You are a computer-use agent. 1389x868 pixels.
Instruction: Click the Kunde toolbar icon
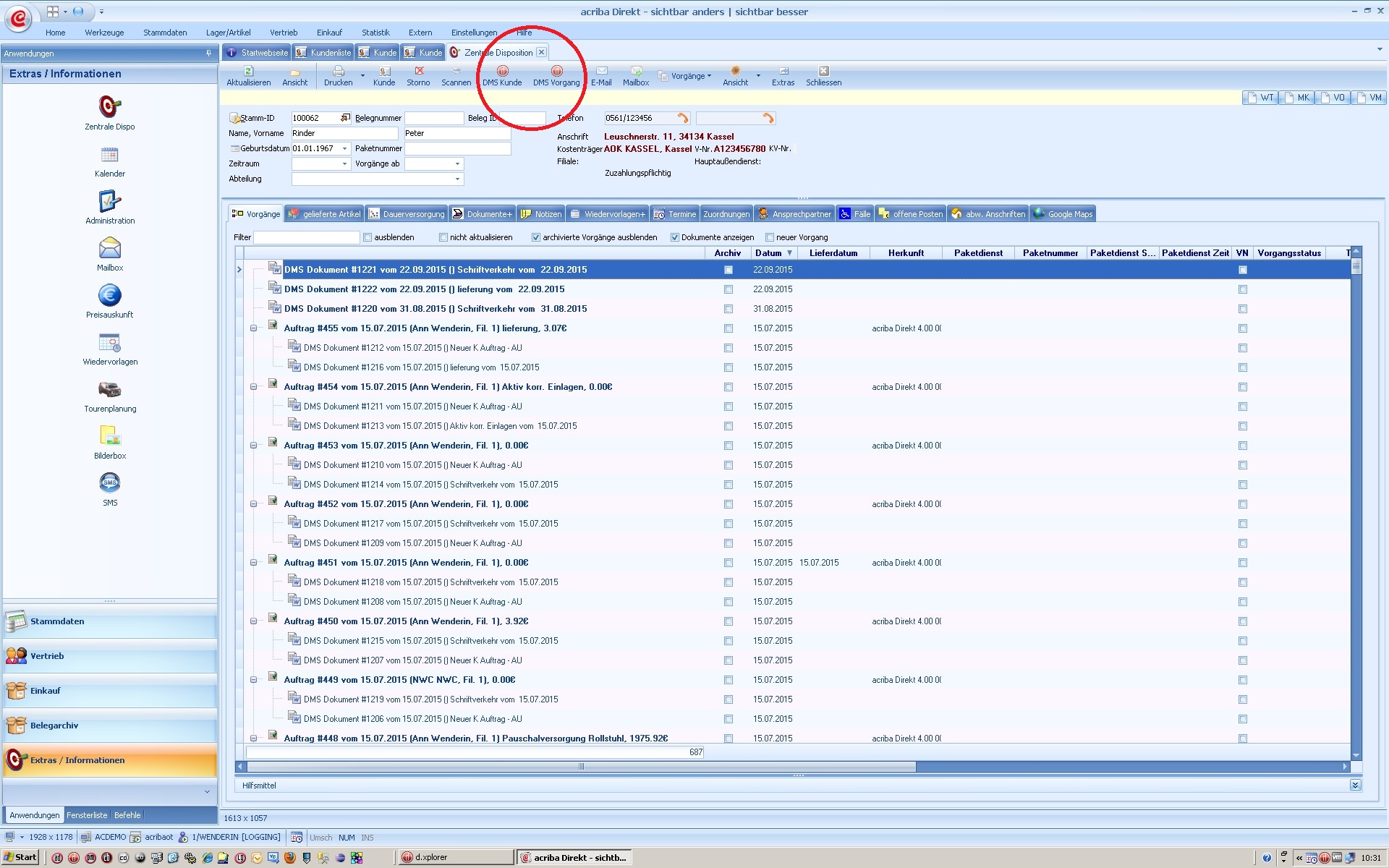(x=384, y=76)
